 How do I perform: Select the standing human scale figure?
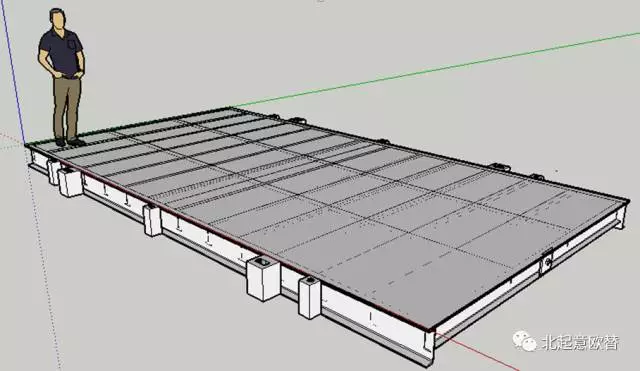(62, 77)
